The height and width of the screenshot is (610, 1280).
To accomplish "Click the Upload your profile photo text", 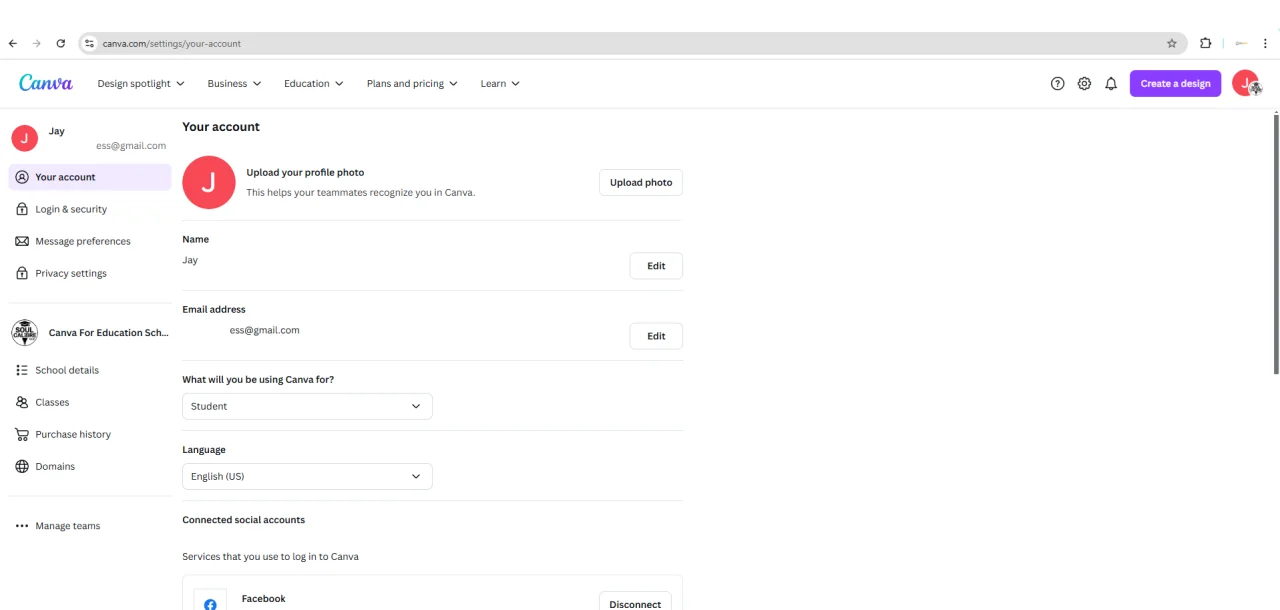I will 305,172.
